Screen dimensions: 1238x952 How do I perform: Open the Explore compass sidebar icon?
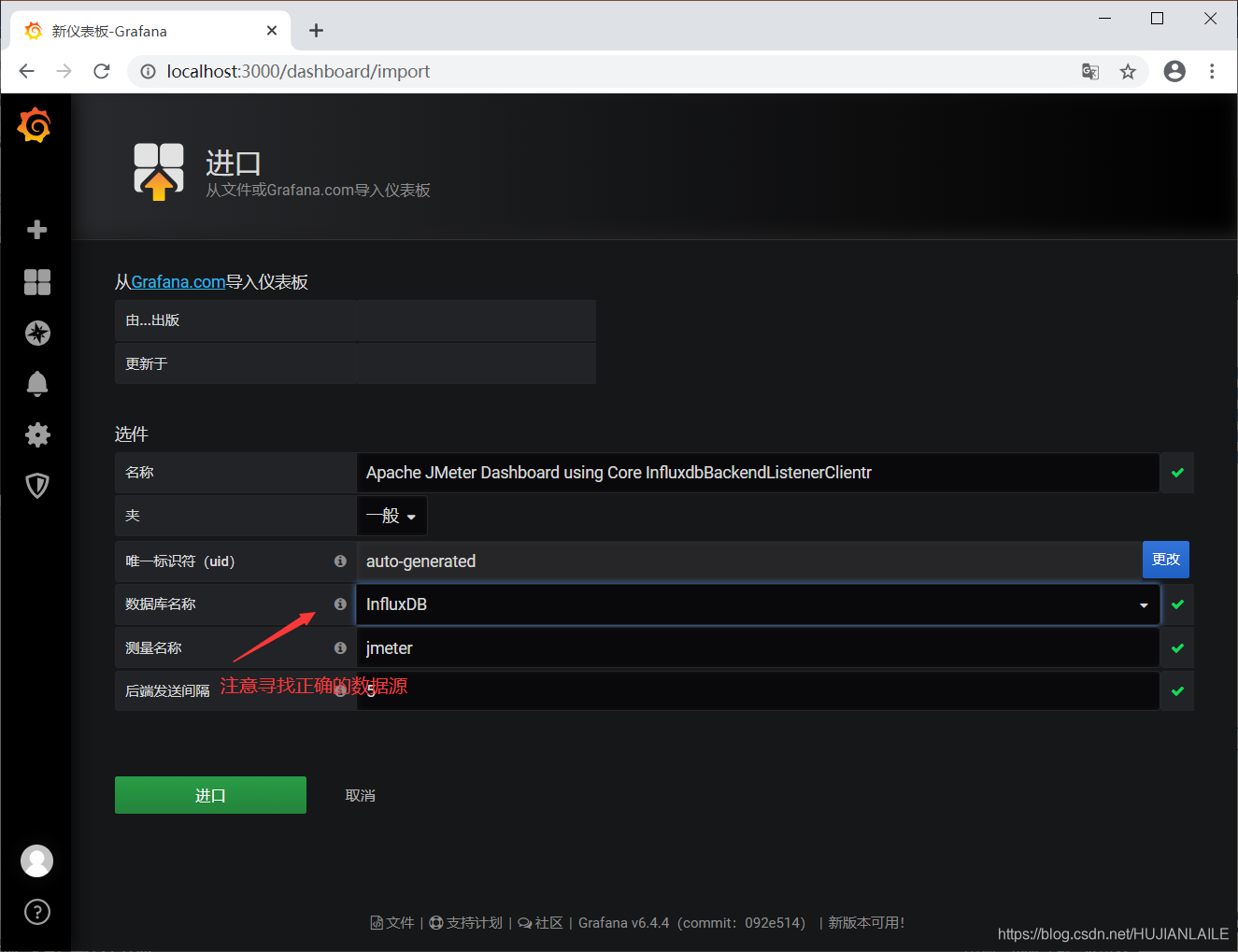coord(37,334)
